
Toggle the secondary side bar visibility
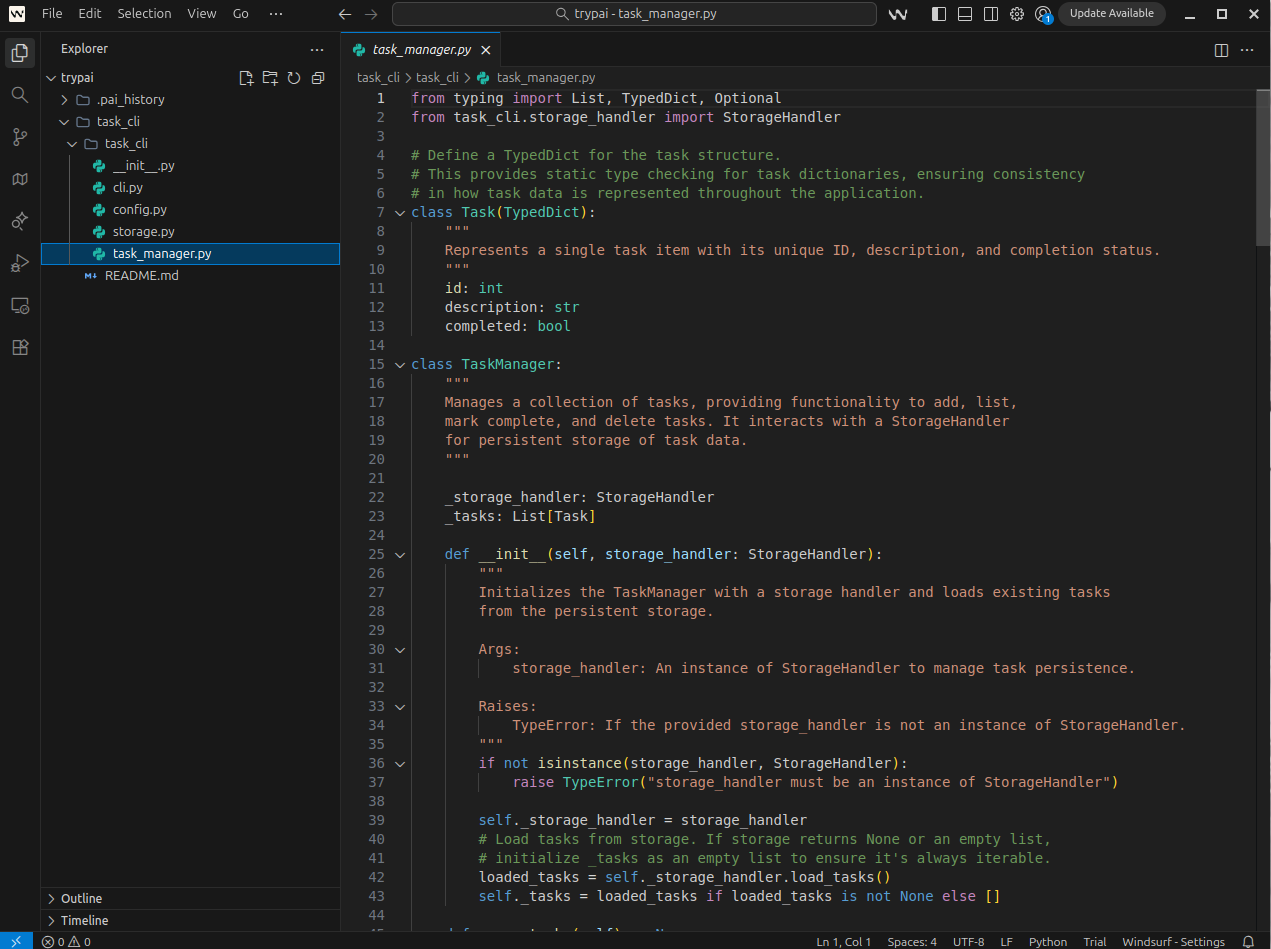point(990,14)
